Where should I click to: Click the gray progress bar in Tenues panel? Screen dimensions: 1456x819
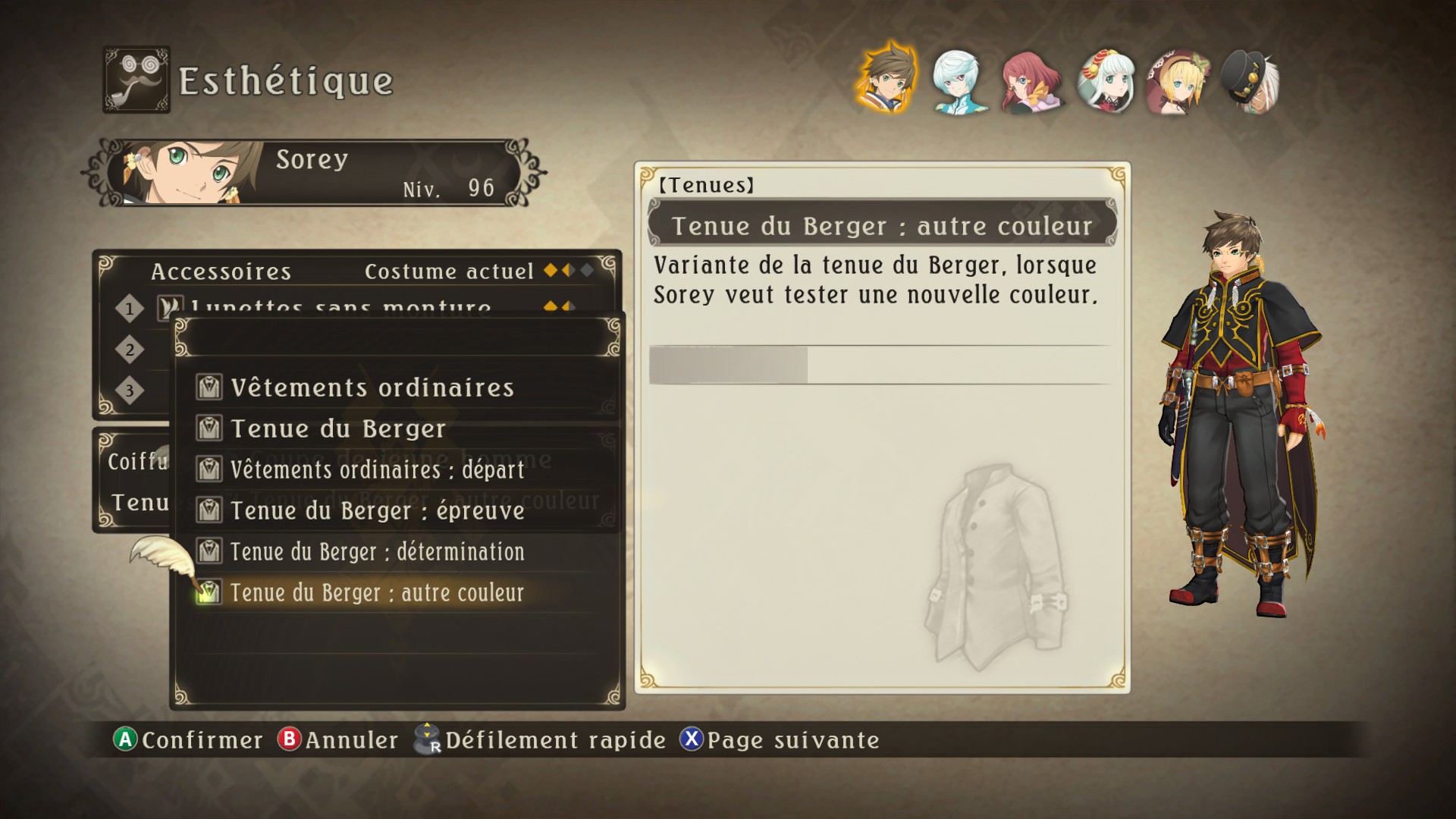click(880, 365)
